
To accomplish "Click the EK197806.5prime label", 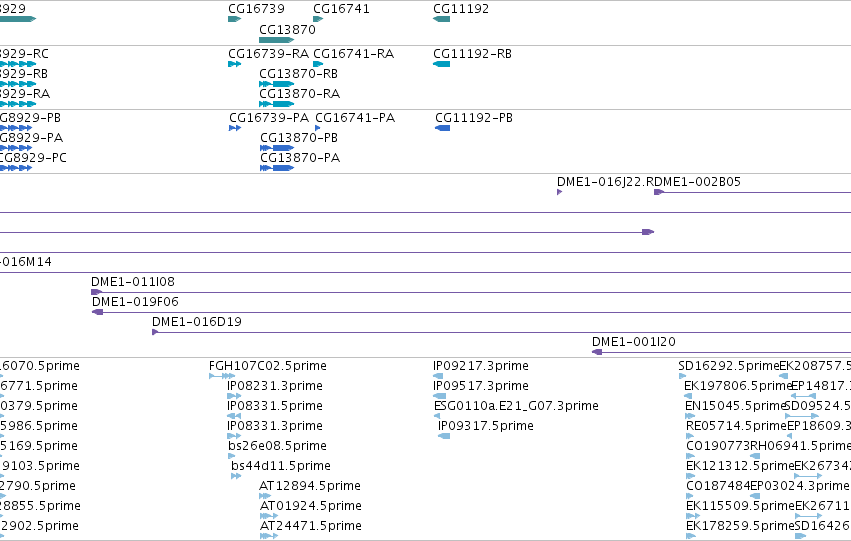I will (738, 386).
